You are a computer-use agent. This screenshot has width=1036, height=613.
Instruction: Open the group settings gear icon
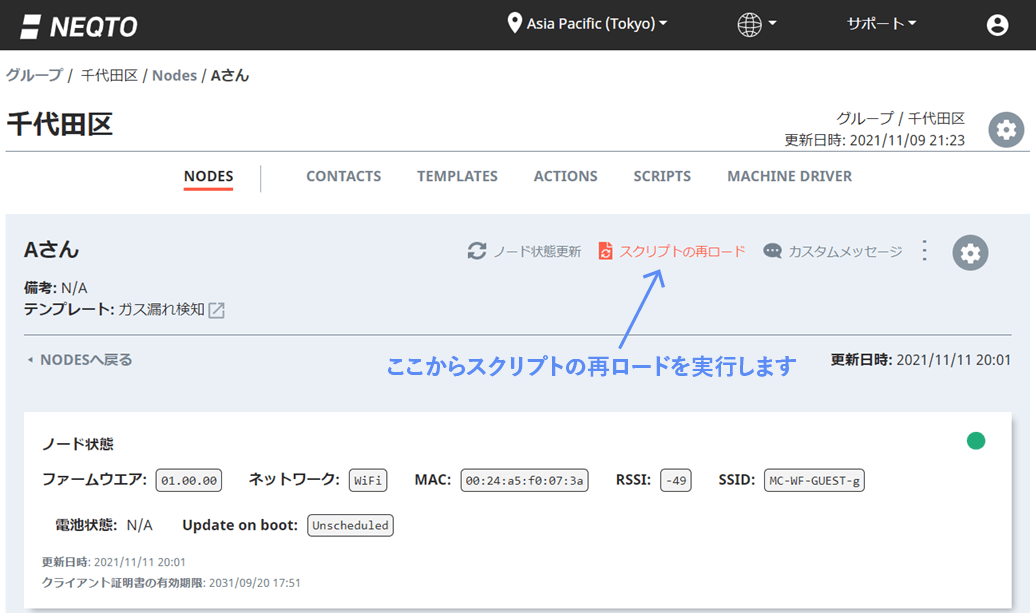pyautogui.click(x=1007, y=130)
